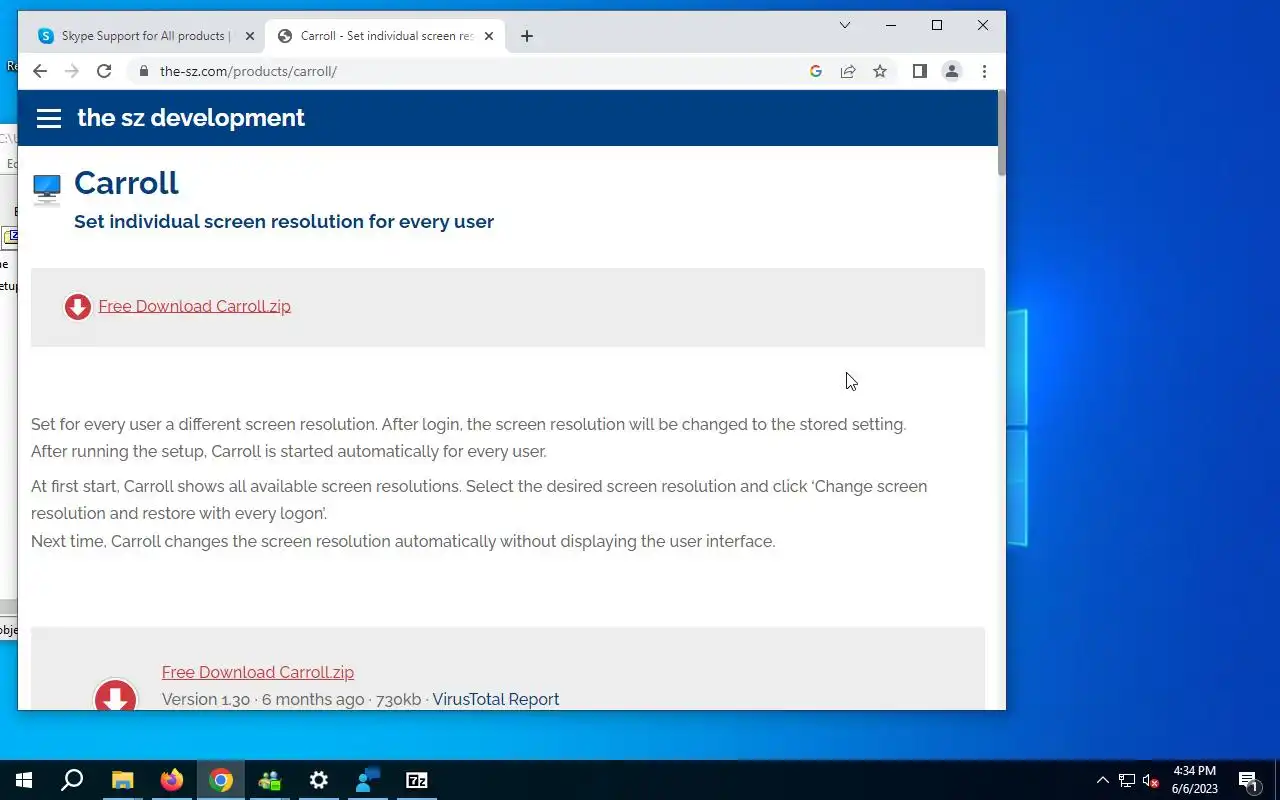Expand the tab search chevron
The height and width of the screenshot is (800, 1280).
point(845,25)
